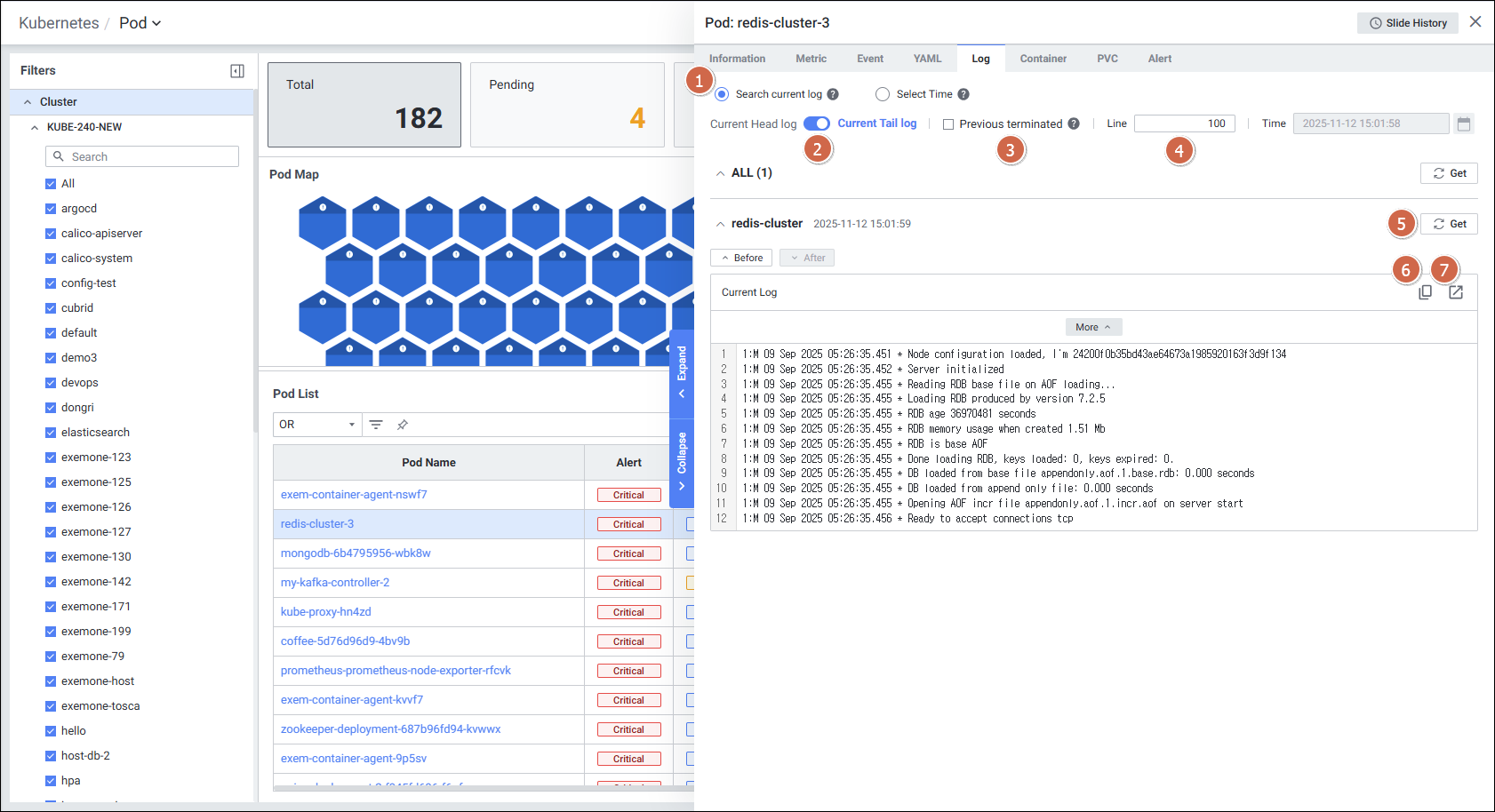The height and width of the screenshot is (812, 1495).
Task: Open the Container tab
Action: 1043,59
